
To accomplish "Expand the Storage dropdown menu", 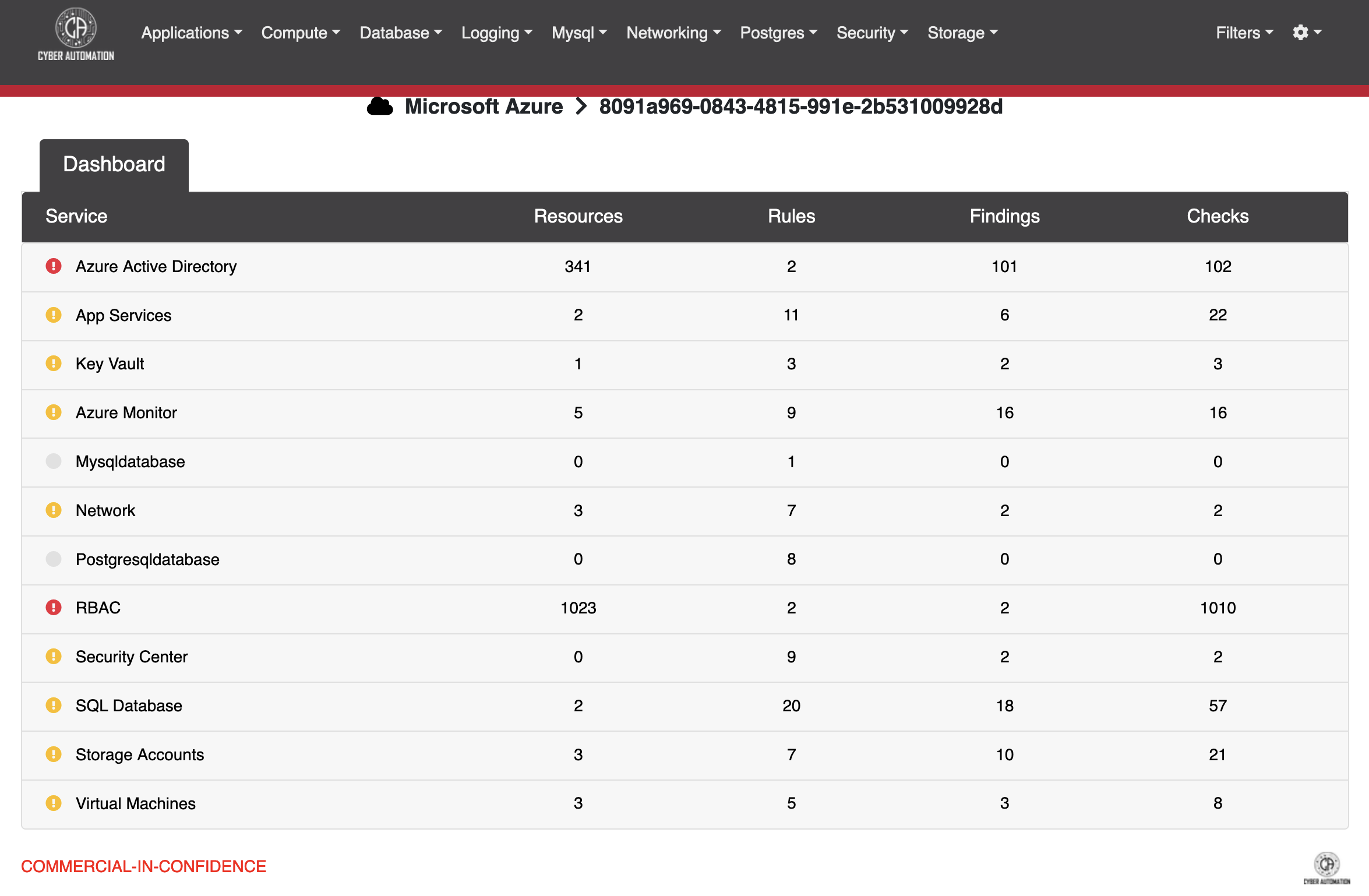I will point(963,33).
